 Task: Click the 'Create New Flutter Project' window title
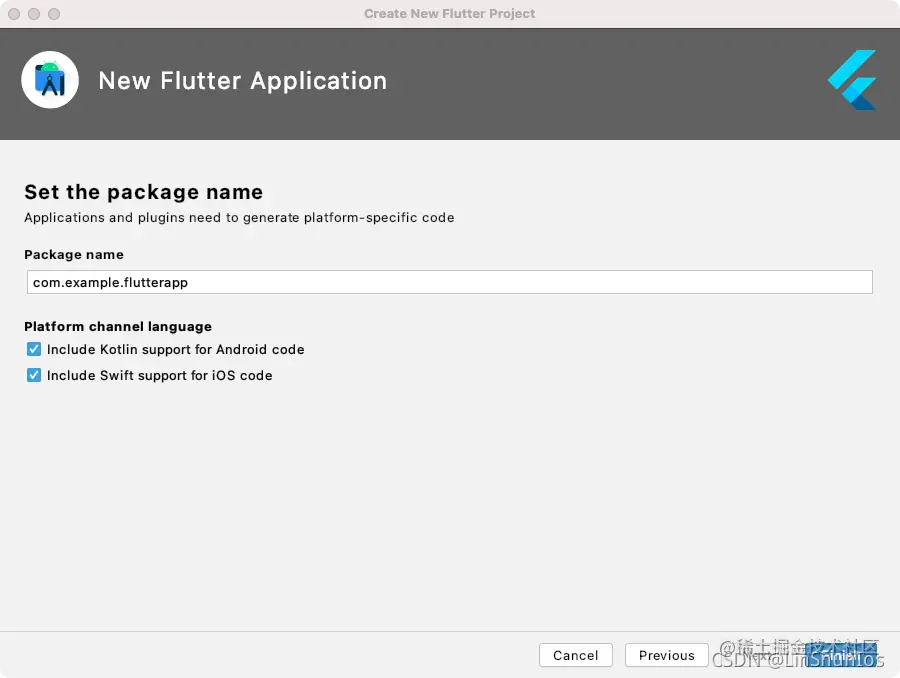tap(449, 13)
